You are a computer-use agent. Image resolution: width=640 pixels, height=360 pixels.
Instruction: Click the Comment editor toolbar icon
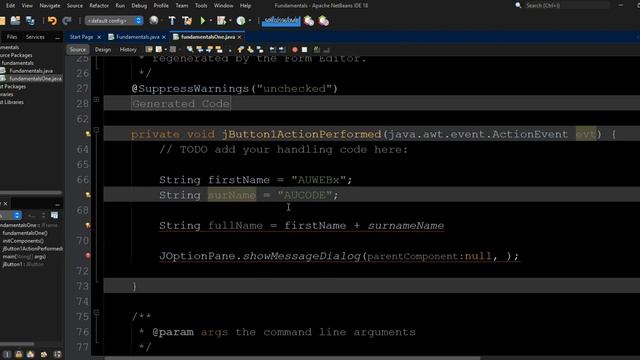click(317, 50)
